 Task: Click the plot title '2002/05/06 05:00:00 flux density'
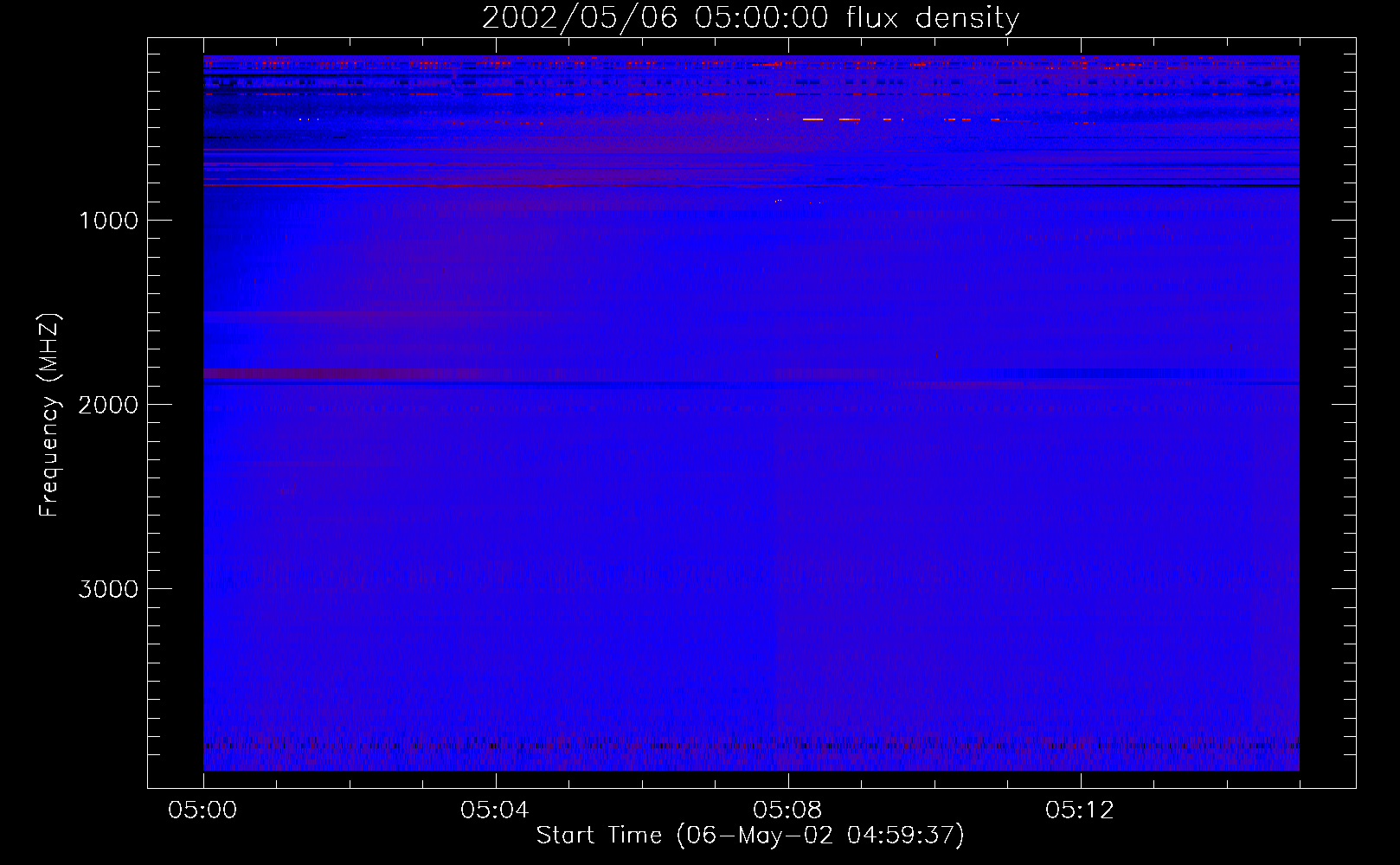(750, 18)
